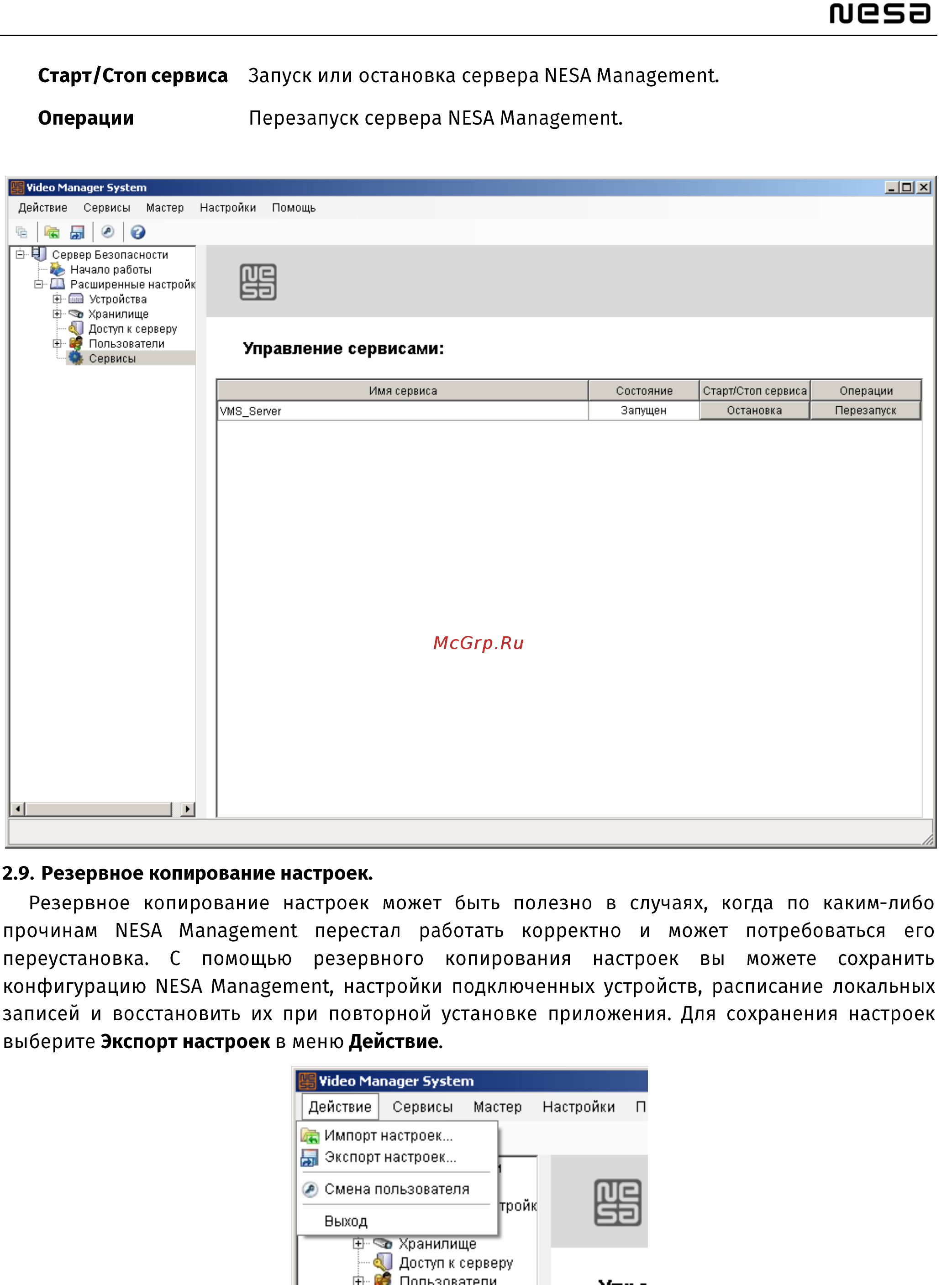
Task: Open the Настройки menu in the main window
Action: (x=228, y=207)
